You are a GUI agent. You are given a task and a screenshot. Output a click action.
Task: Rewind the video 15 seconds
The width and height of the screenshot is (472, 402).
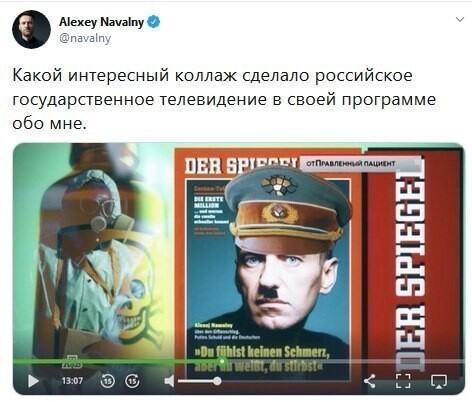pyautogui.click(x=107, y=381)
